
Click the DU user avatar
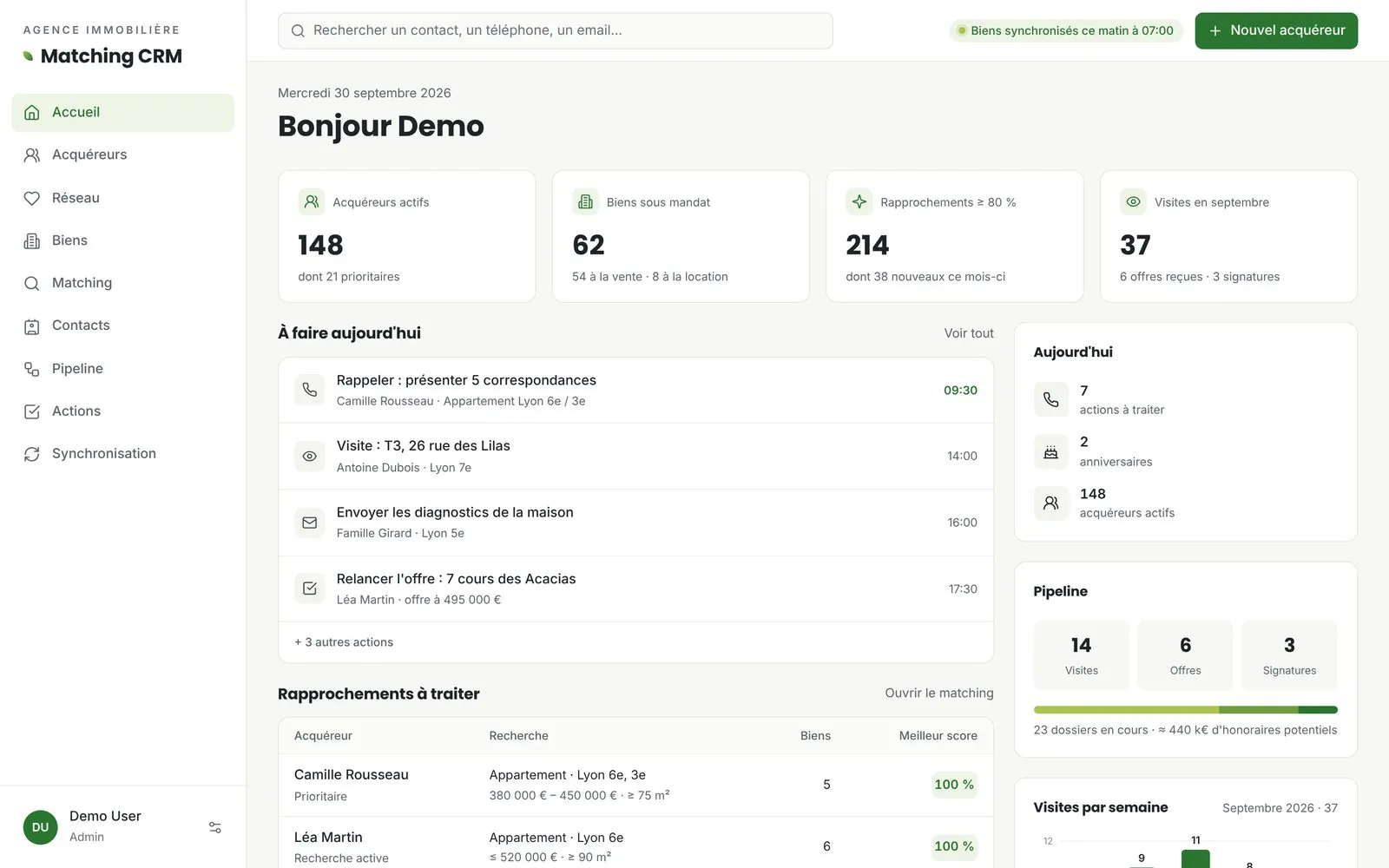tap(40, 827)
